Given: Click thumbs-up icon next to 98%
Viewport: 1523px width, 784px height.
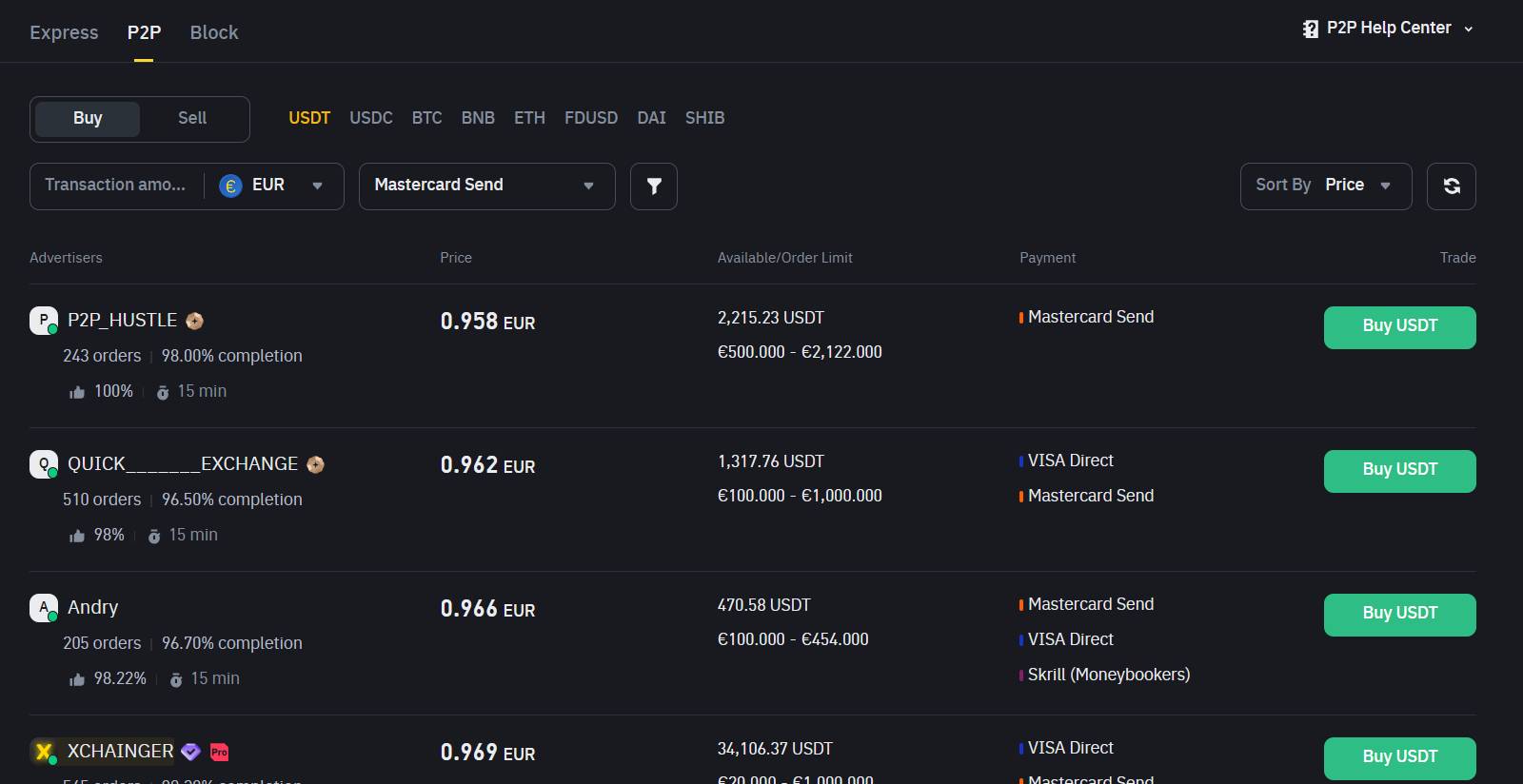Looking at the screenshot, I should point(77,536).
